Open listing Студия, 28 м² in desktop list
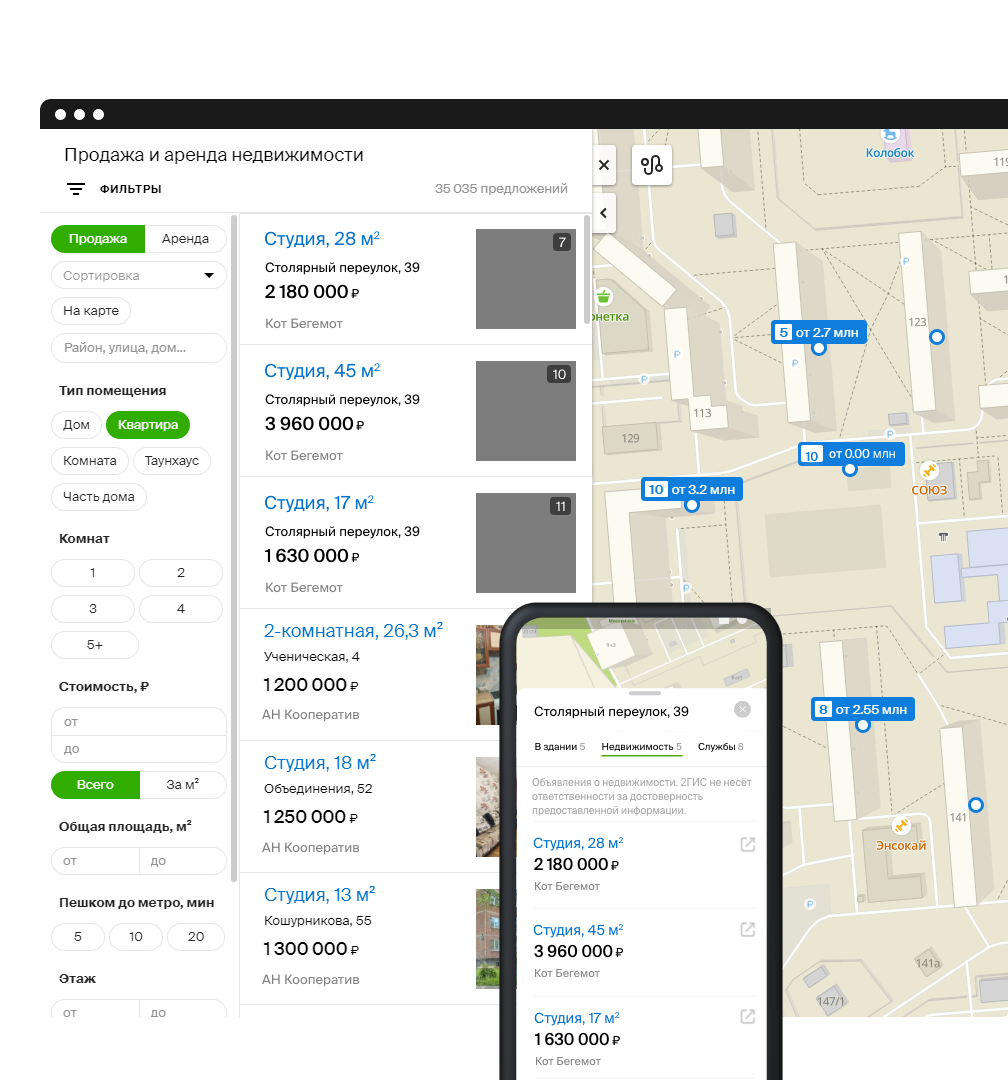Image resolution: width=1008 pixels, height=1080 pixels. point(322,239)
